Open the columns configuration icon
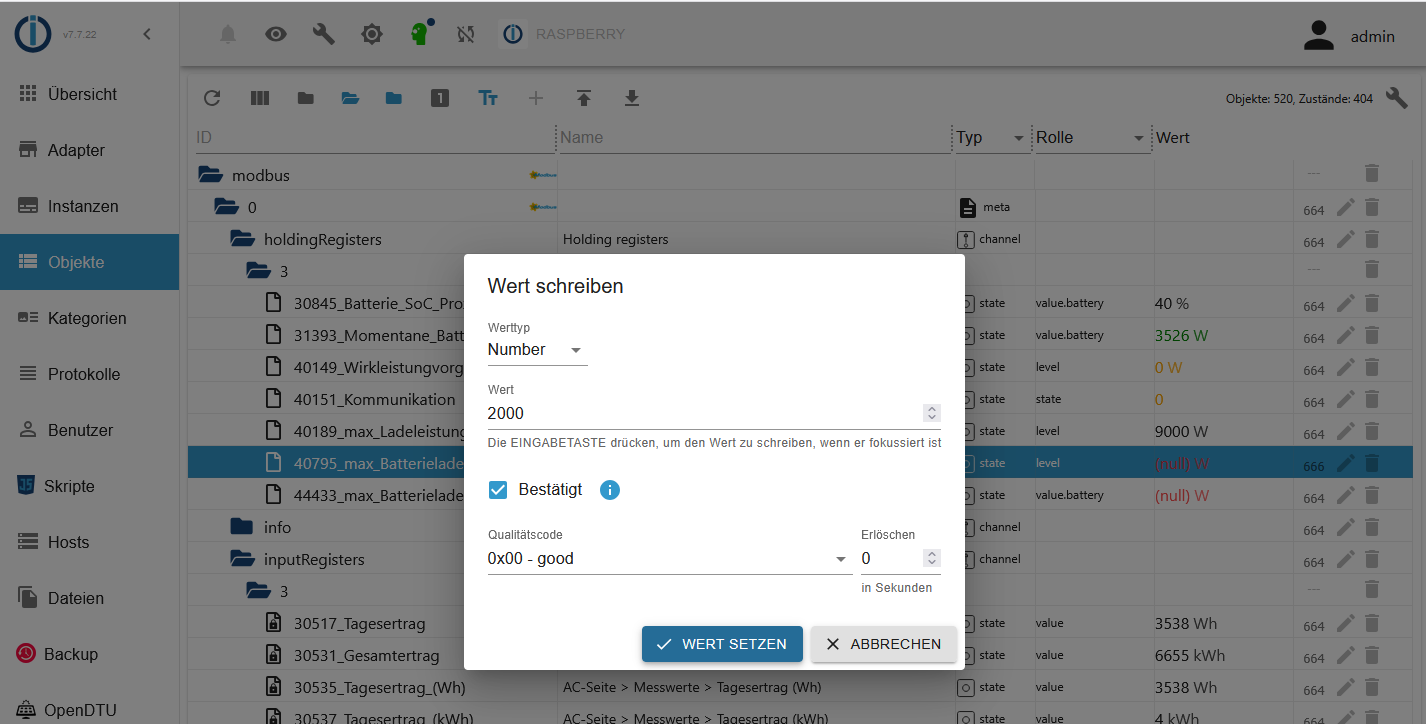1426x724 pixels. (x=260, y=98)
